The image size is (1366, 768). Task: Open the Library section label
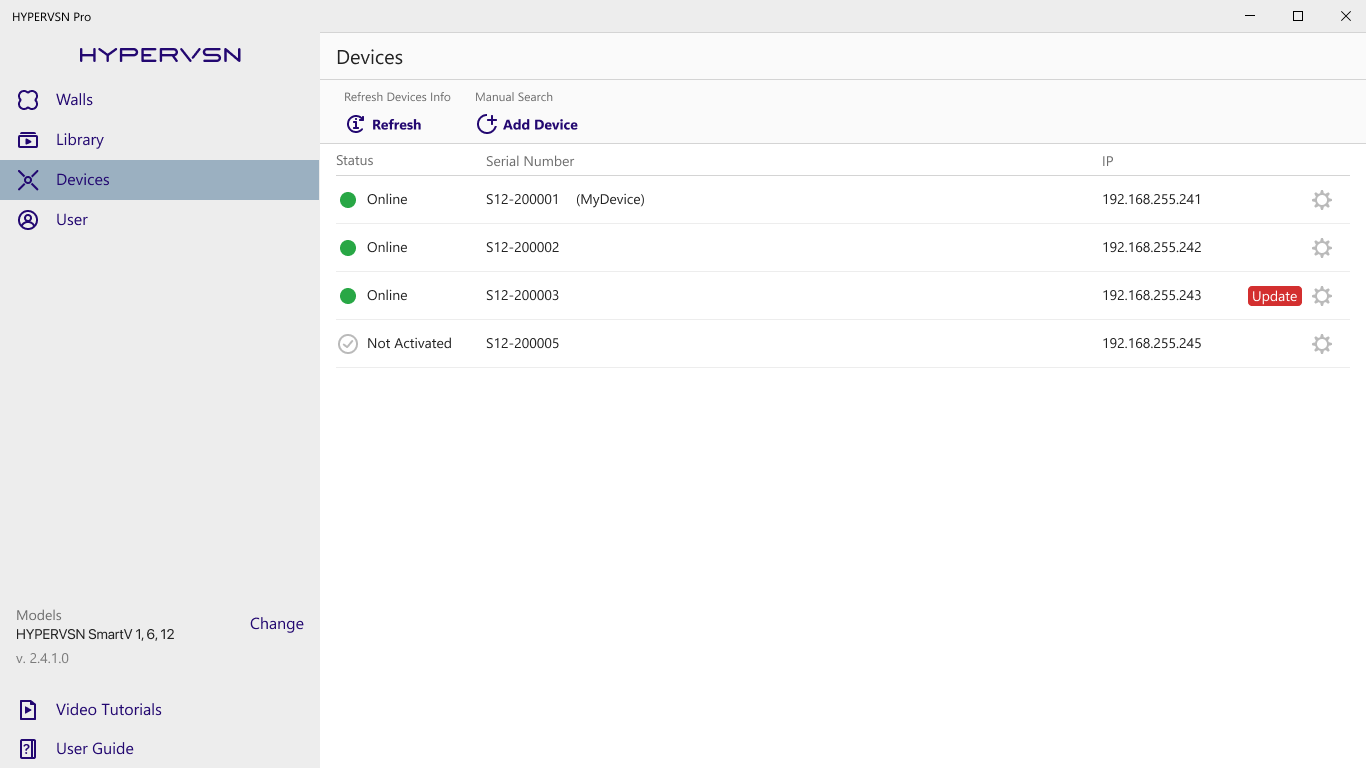80,140
